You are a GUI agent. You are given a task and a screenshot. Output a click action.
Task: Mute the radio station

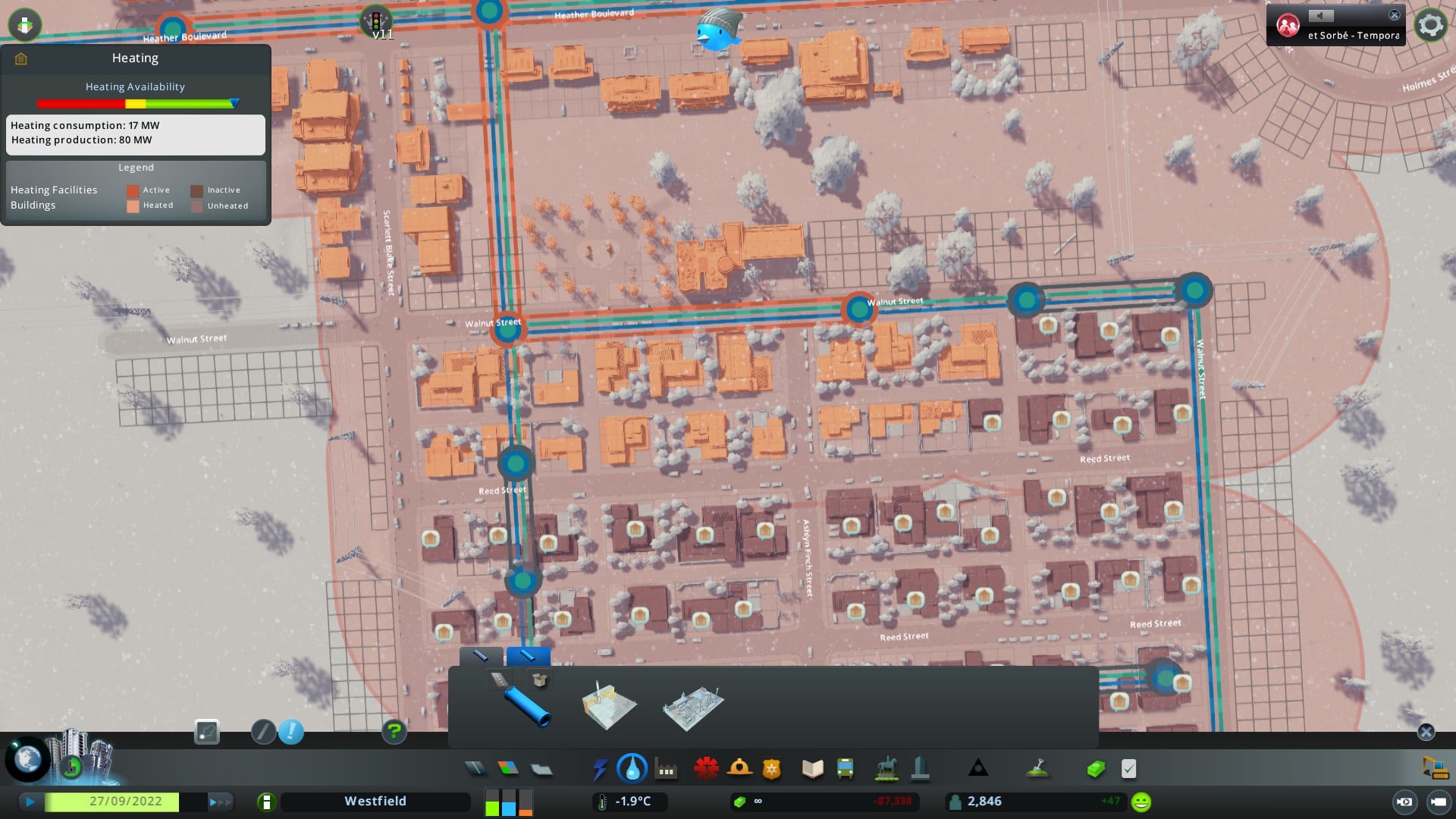[x=1320, y=16]
